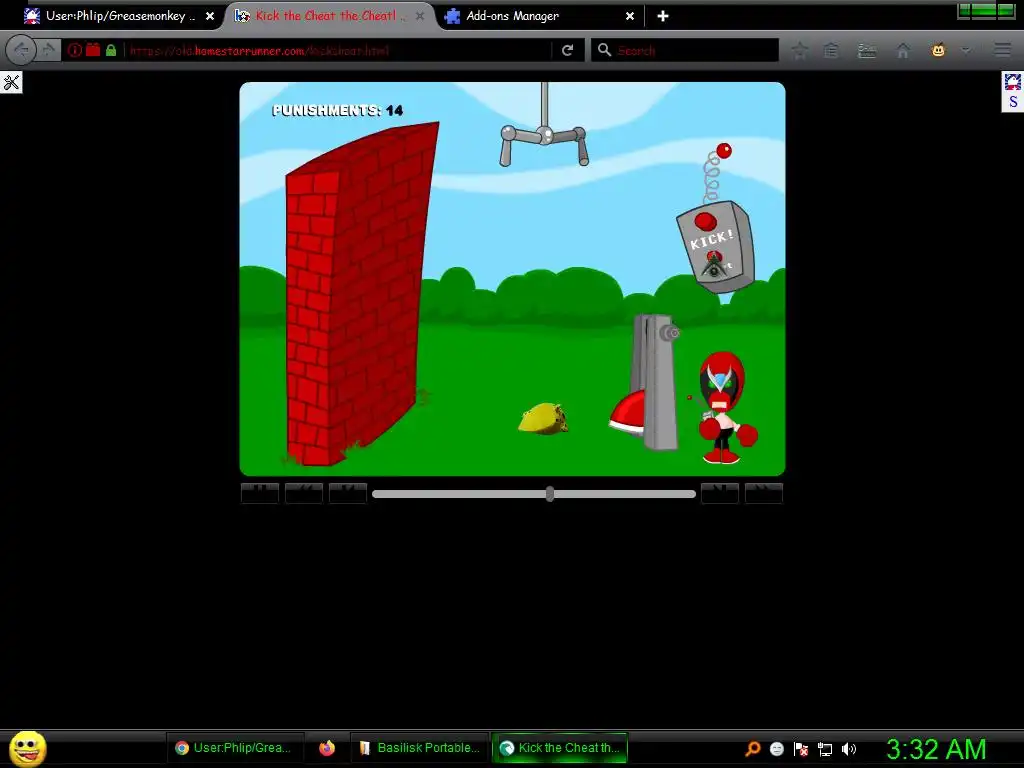Switch to the User:Phlip/Greasemonkey tab
This screenshot has height=768, width=1024.
(x=118, y=16)
